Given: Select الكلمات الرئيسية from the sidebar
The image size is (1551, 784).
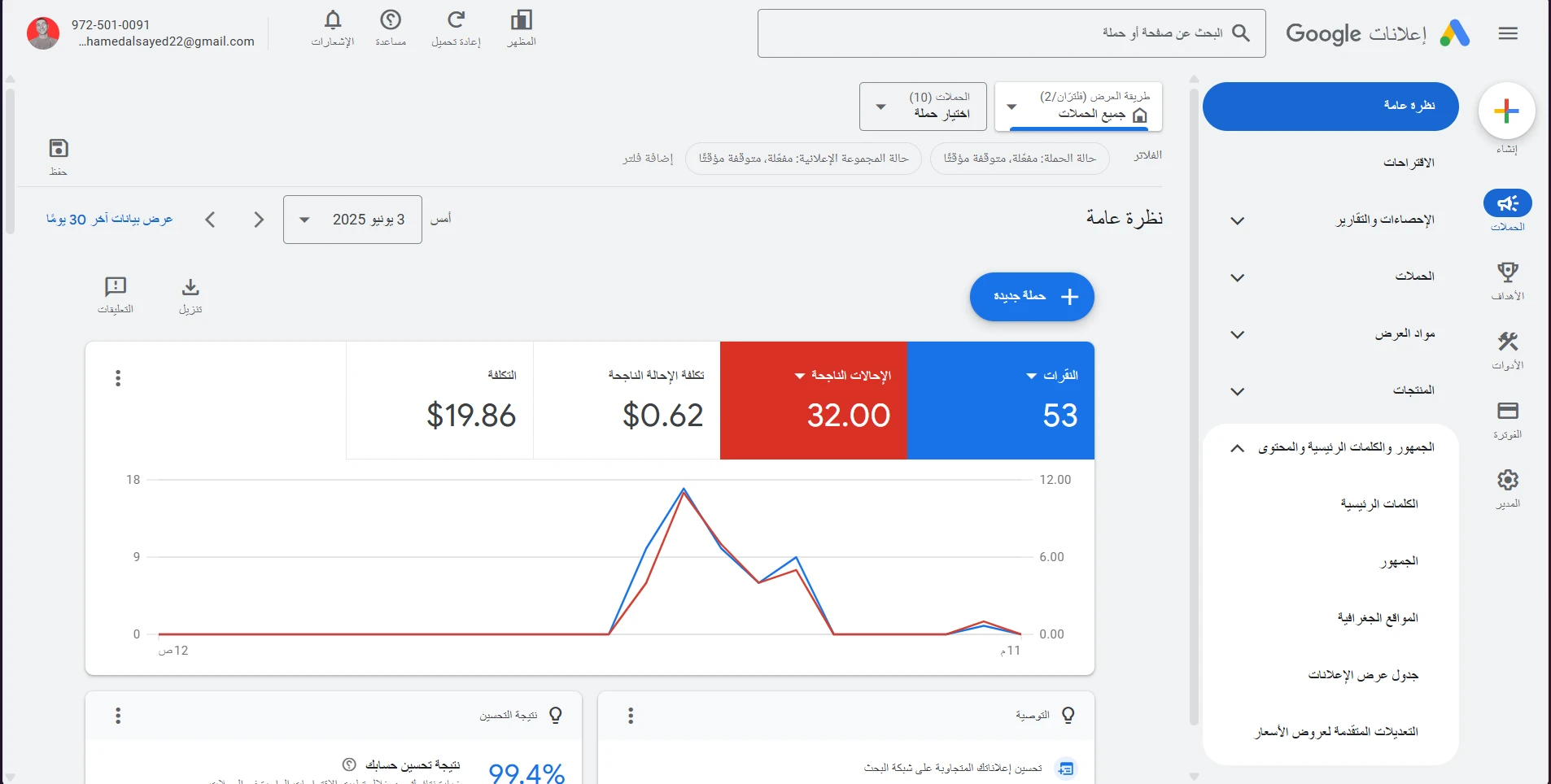Looking at the screenshot, I should (x=1378, y=503).
